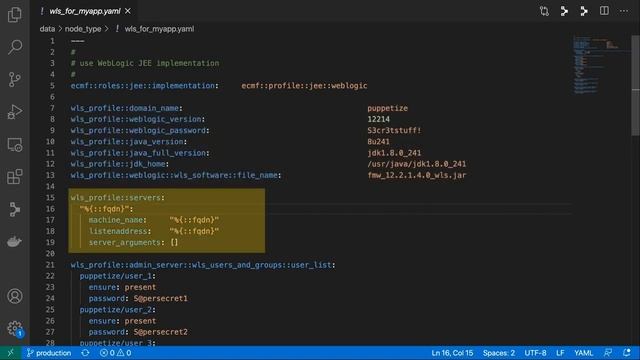Open the Accounts menu

pos(15,296)
